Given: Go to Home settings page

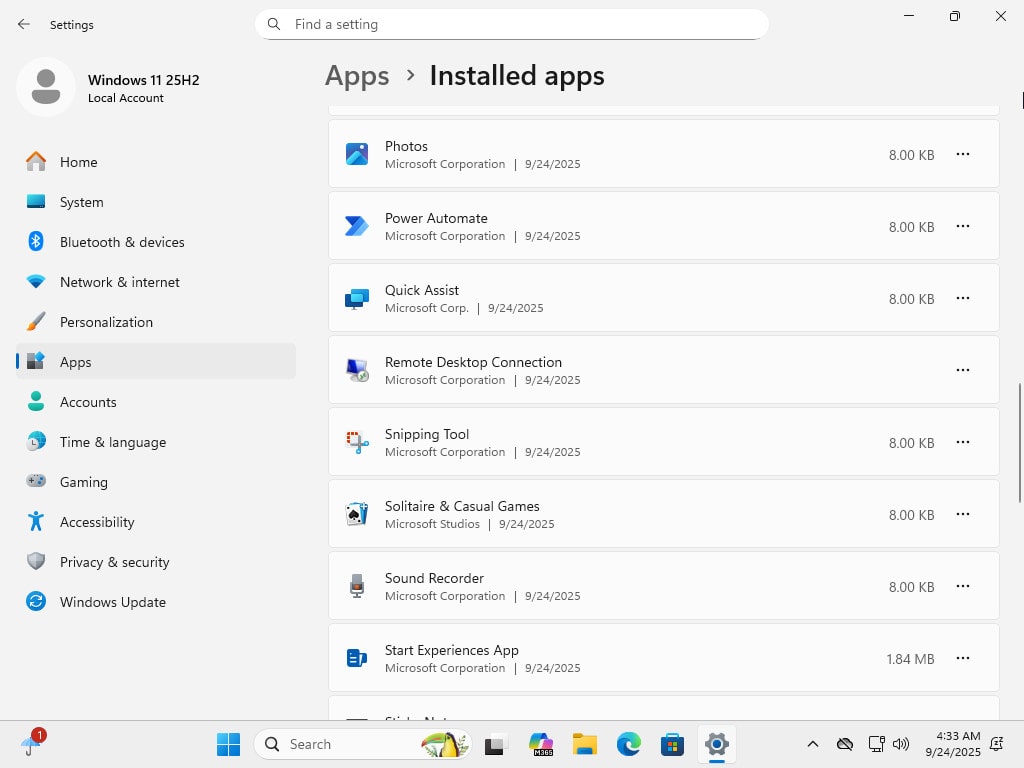Looking at the screenshot, I should [155, 162].
